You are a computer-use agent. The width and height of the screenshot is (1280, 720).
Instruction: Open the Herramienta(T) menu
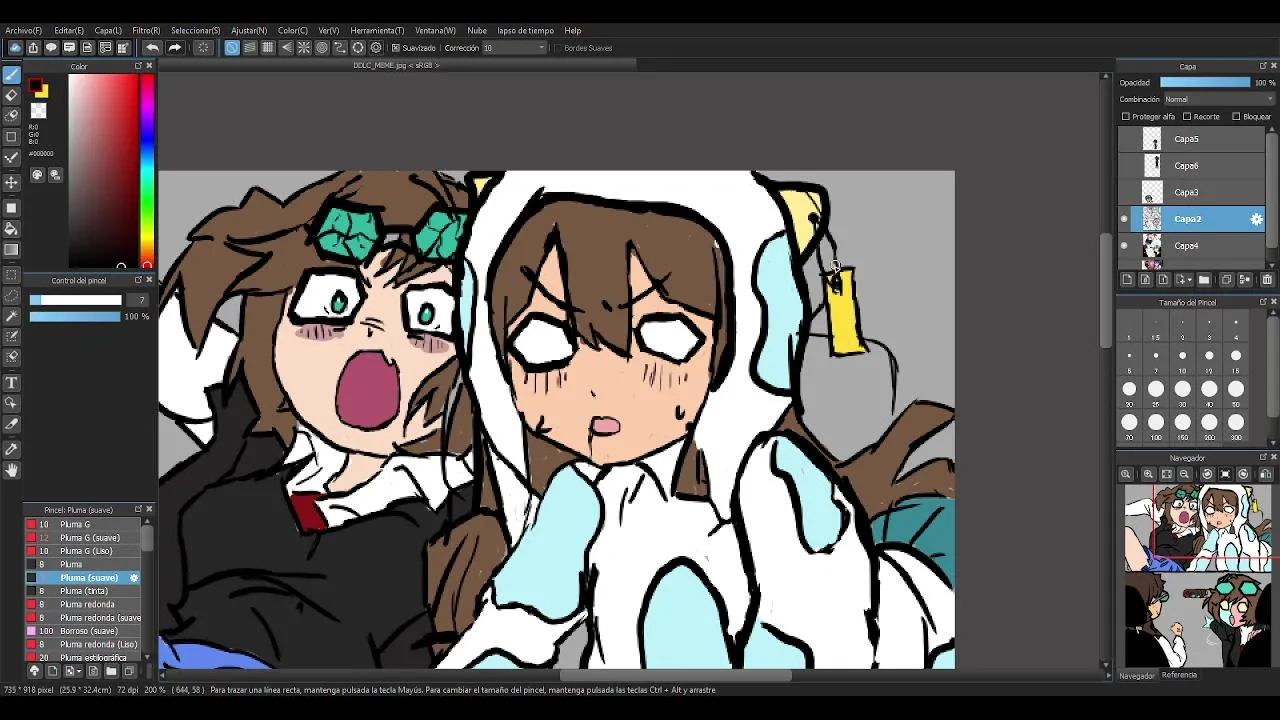tap(377, 30)
